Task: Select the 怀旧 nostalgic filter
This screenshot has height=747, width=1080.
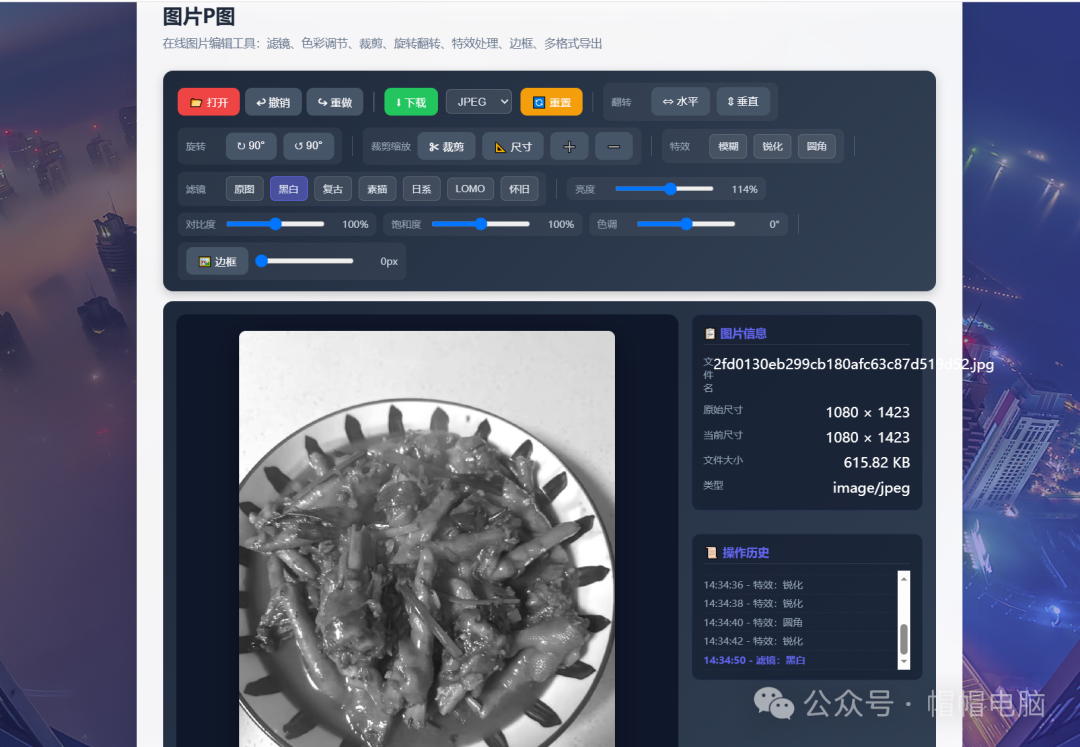Action: [x=519, y=189]
